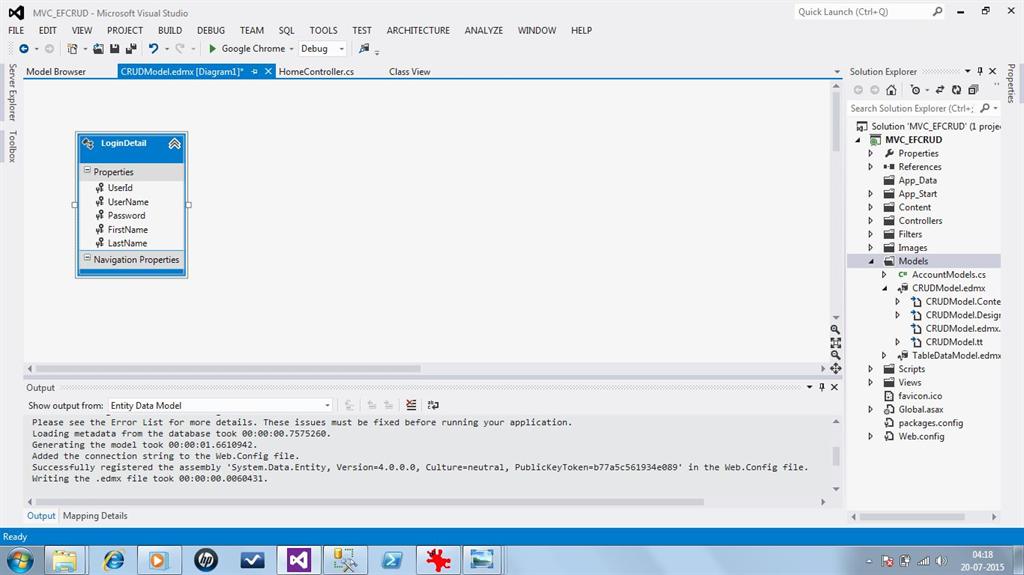Open the Google Chrome browser target dropdown
1024x575 pixels.
coord(291,49)
